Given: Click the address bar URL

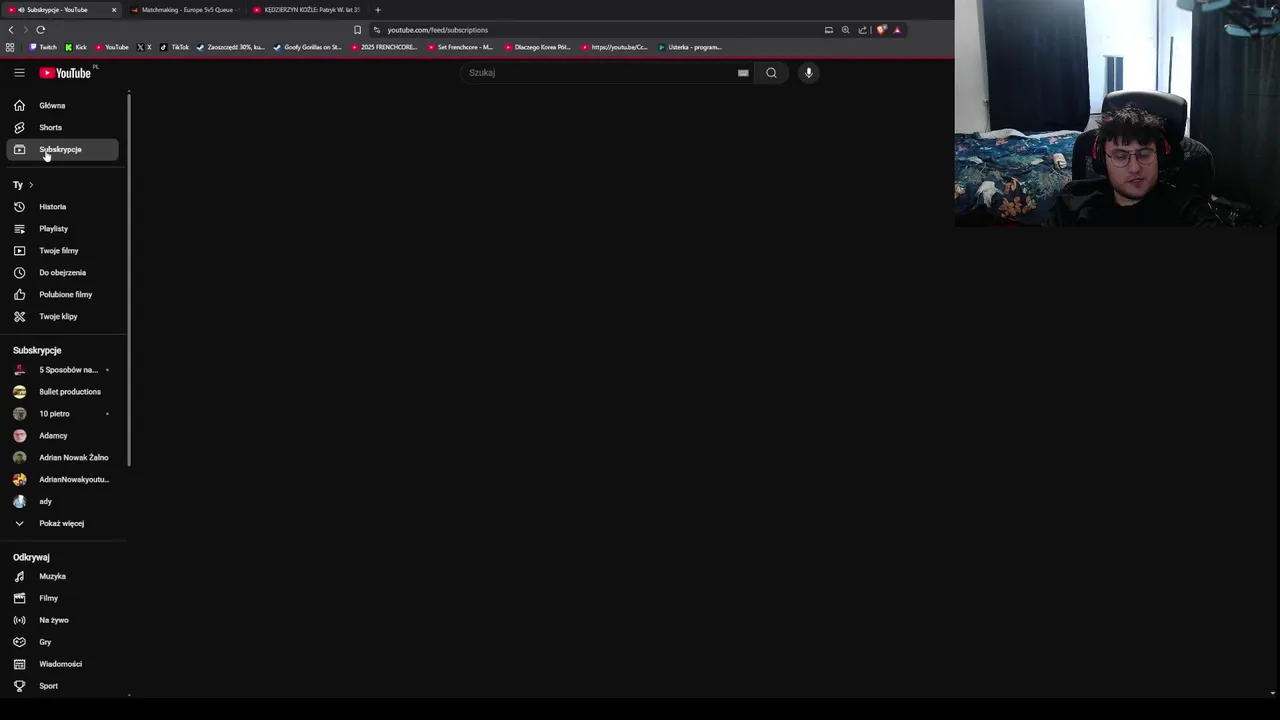Looking at the screenshot, I should pos(438,30).
